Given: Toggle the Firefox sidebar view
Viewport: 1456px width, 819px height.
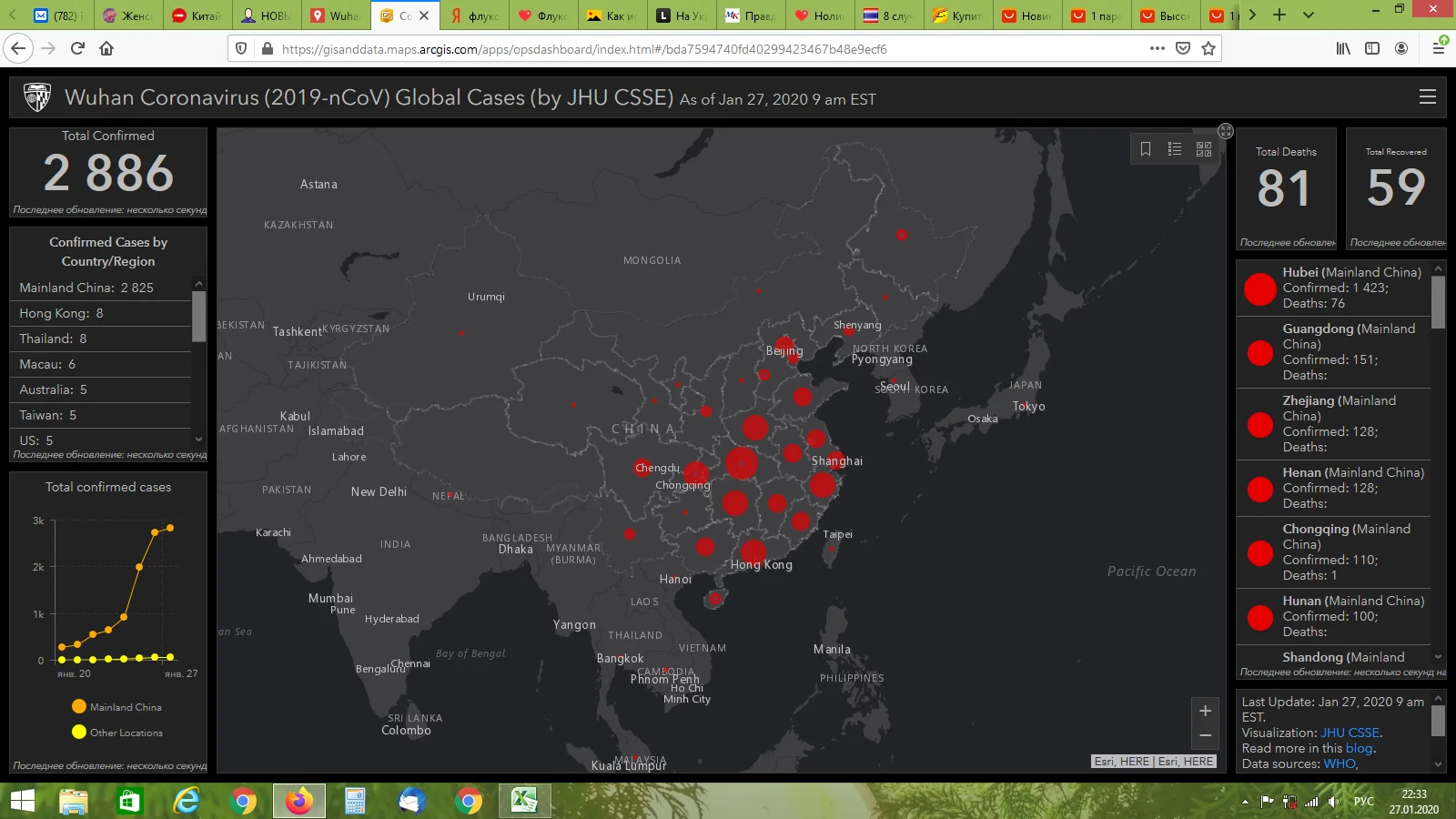Looking at the screenshot, I should click(x=1372, y=48).
